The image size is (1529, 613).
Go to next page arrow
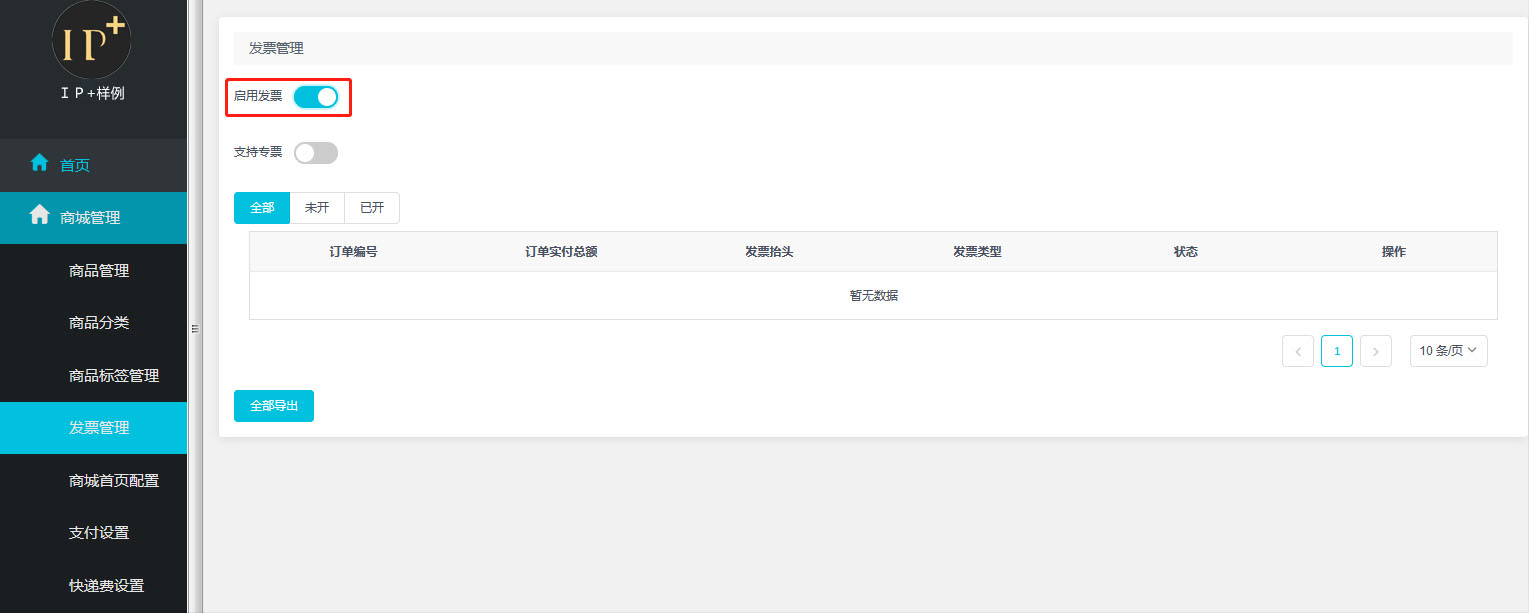click(x=1376, y=351)
